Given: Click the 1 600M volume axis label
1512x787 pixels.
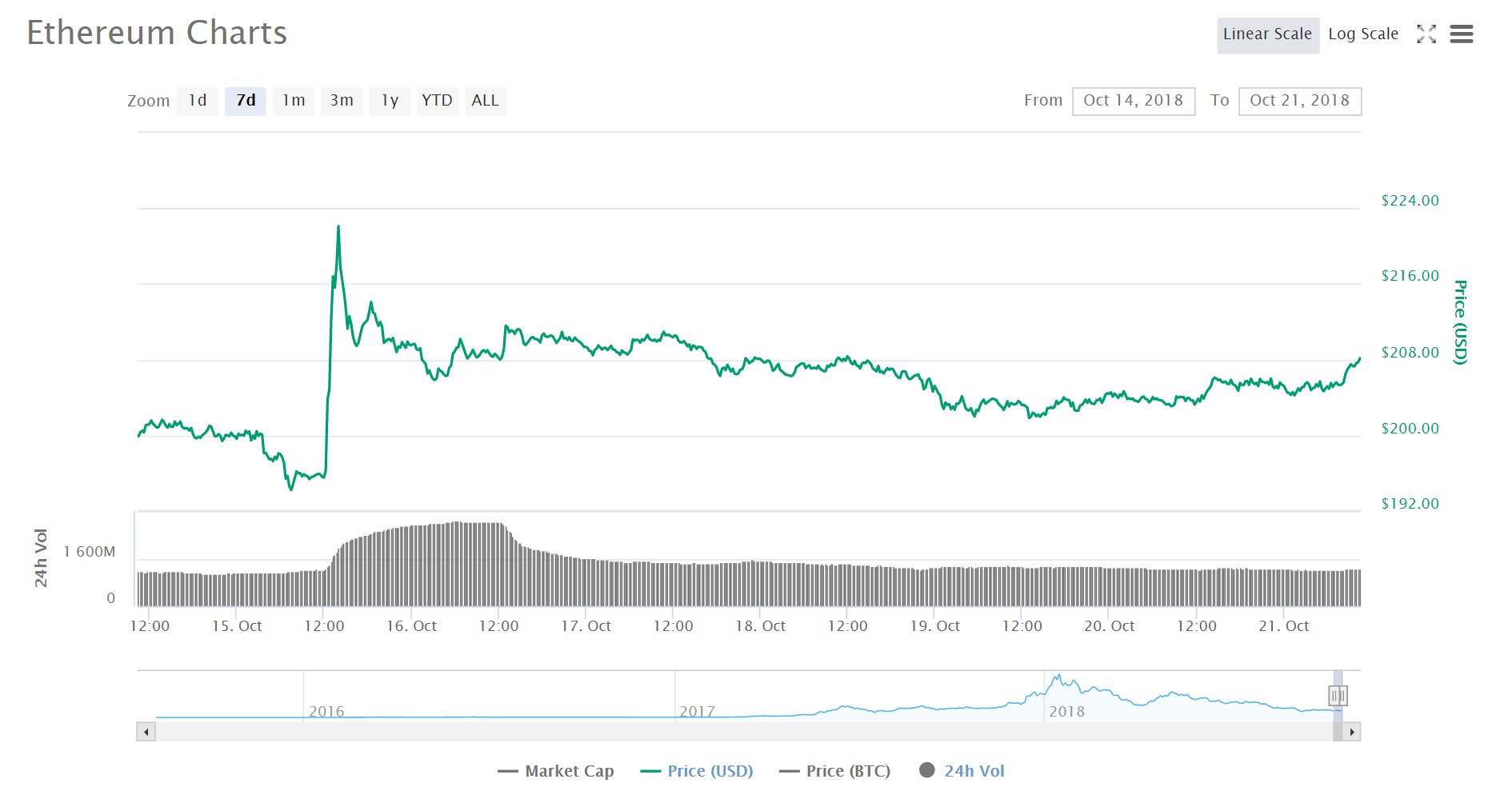Looking at the screenshot, I should coord(90,552).
